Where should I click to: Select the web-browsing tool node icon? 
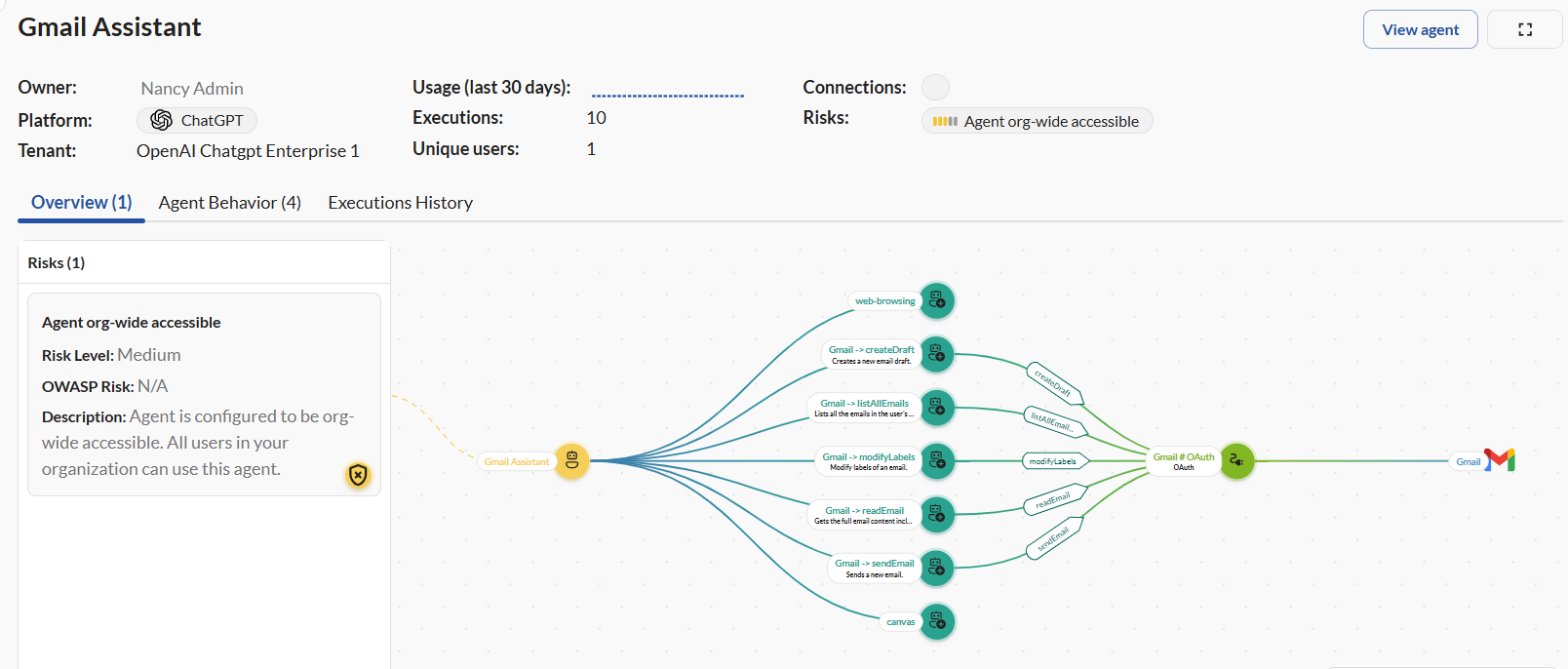click(x=937, y=300)
